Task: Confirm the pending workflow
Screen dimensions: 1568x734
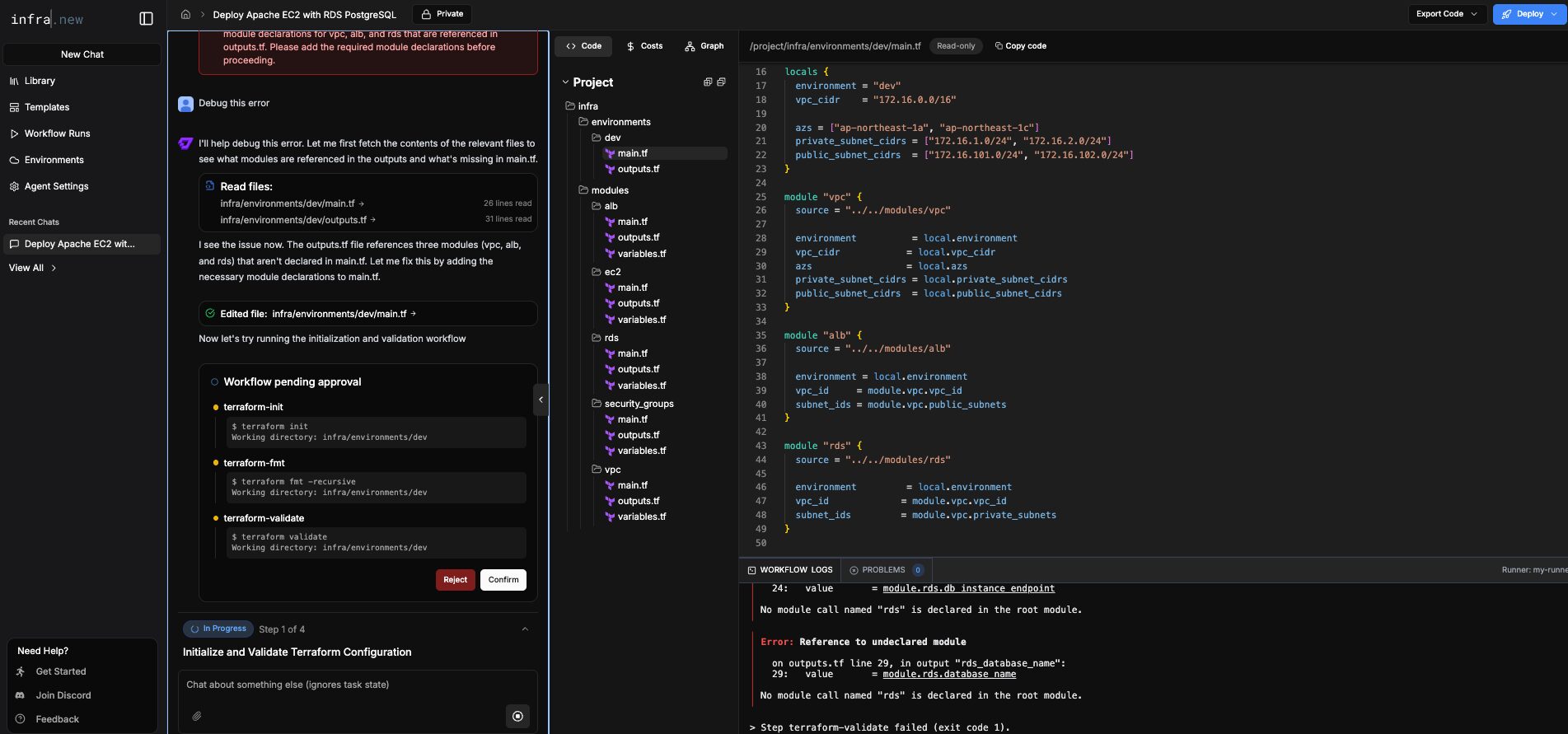Action: 503,580
